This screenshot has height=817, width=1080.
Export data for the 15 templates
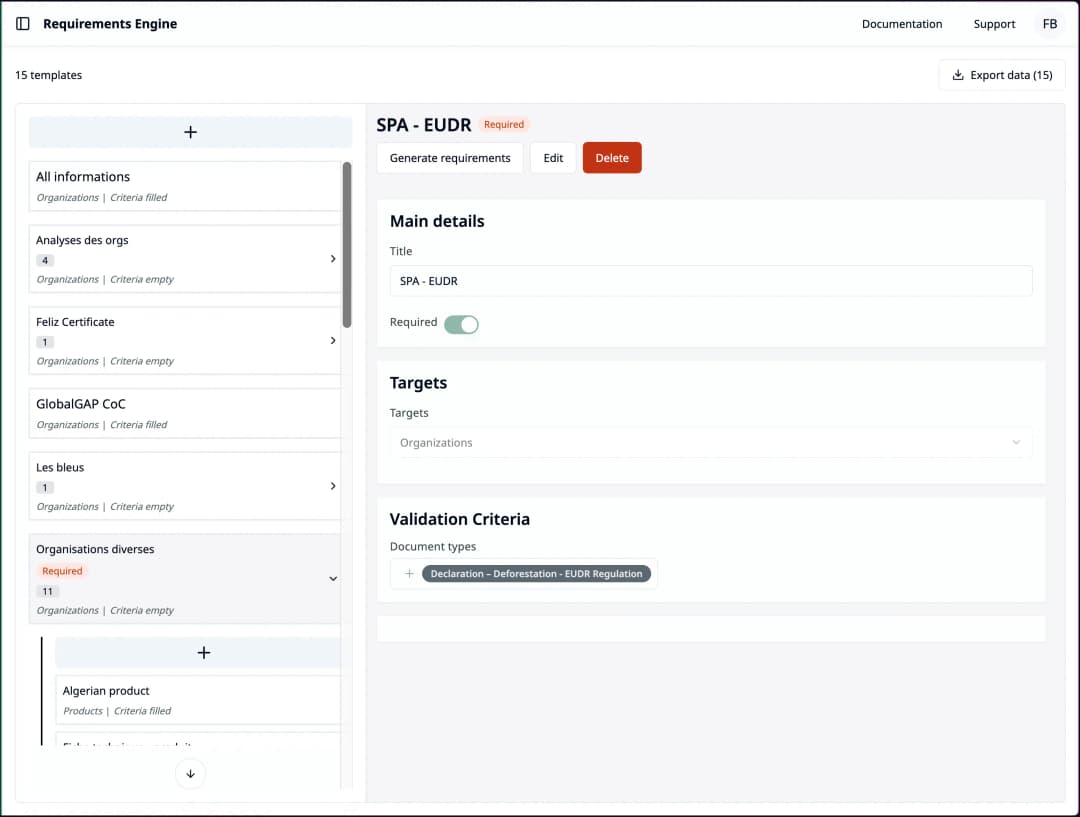click(1001, 74)
